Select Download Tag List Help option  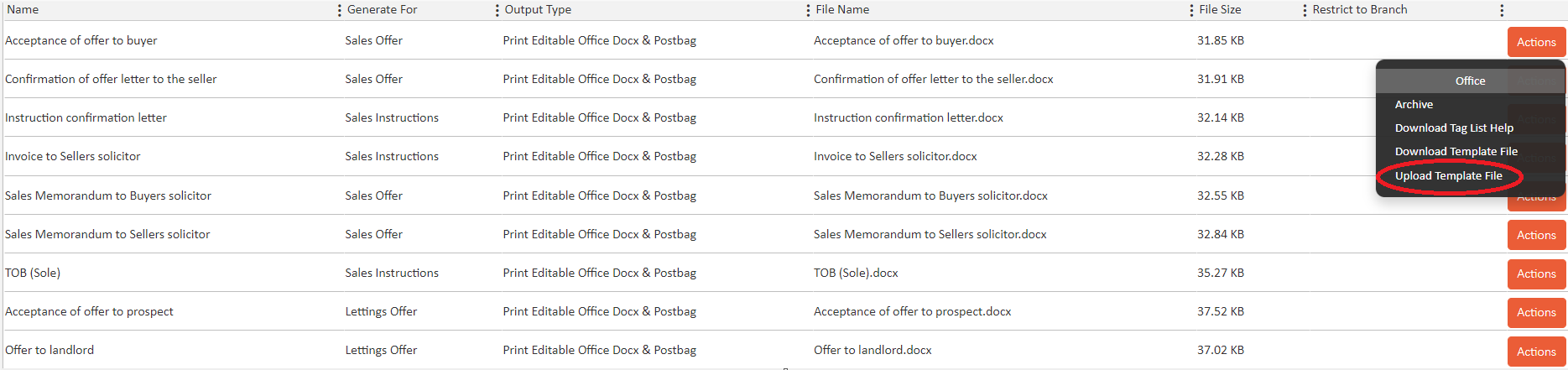1454,128
